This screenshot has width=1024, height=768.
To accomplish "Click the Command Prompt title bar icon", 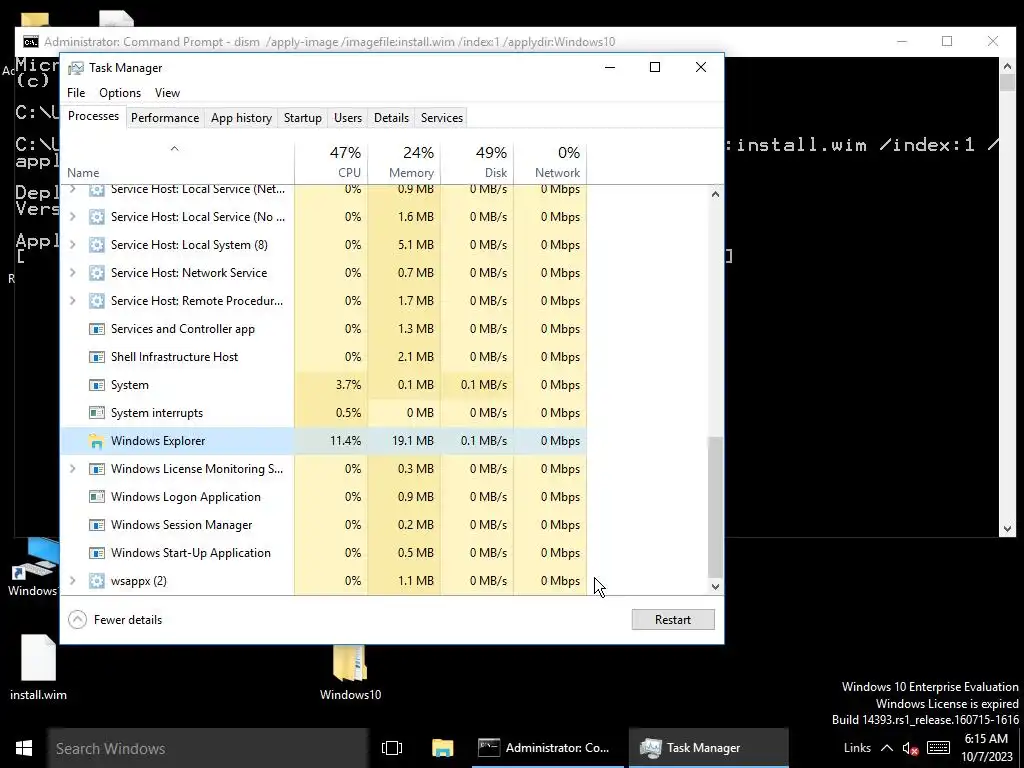I will coord(31,42).
